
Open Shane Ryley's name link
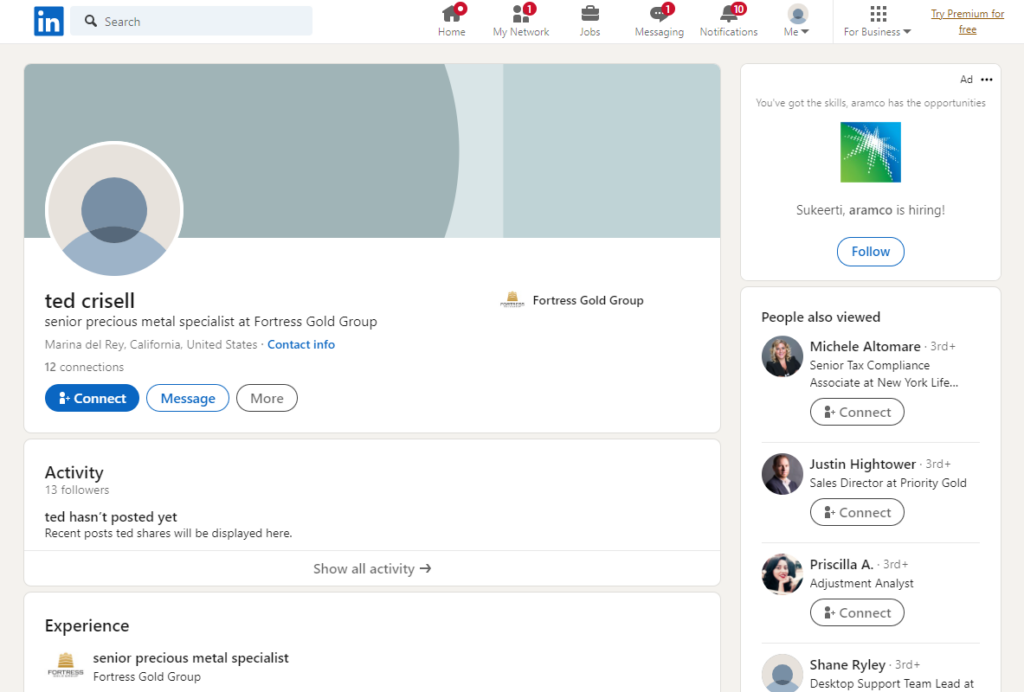coord(847,665)
